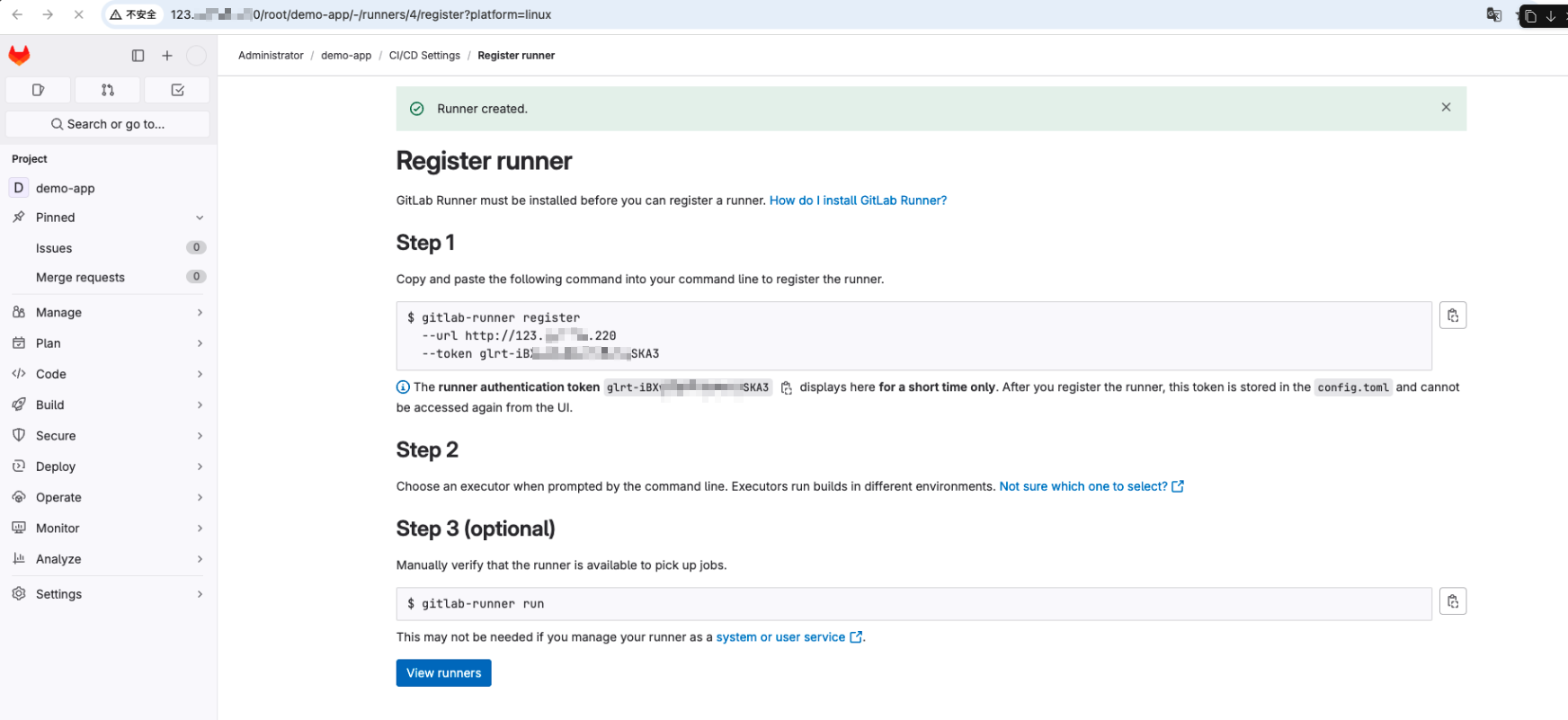Open How do I install GitLab Runner link
Screen dimensions: 1568x720
point(858,200)
